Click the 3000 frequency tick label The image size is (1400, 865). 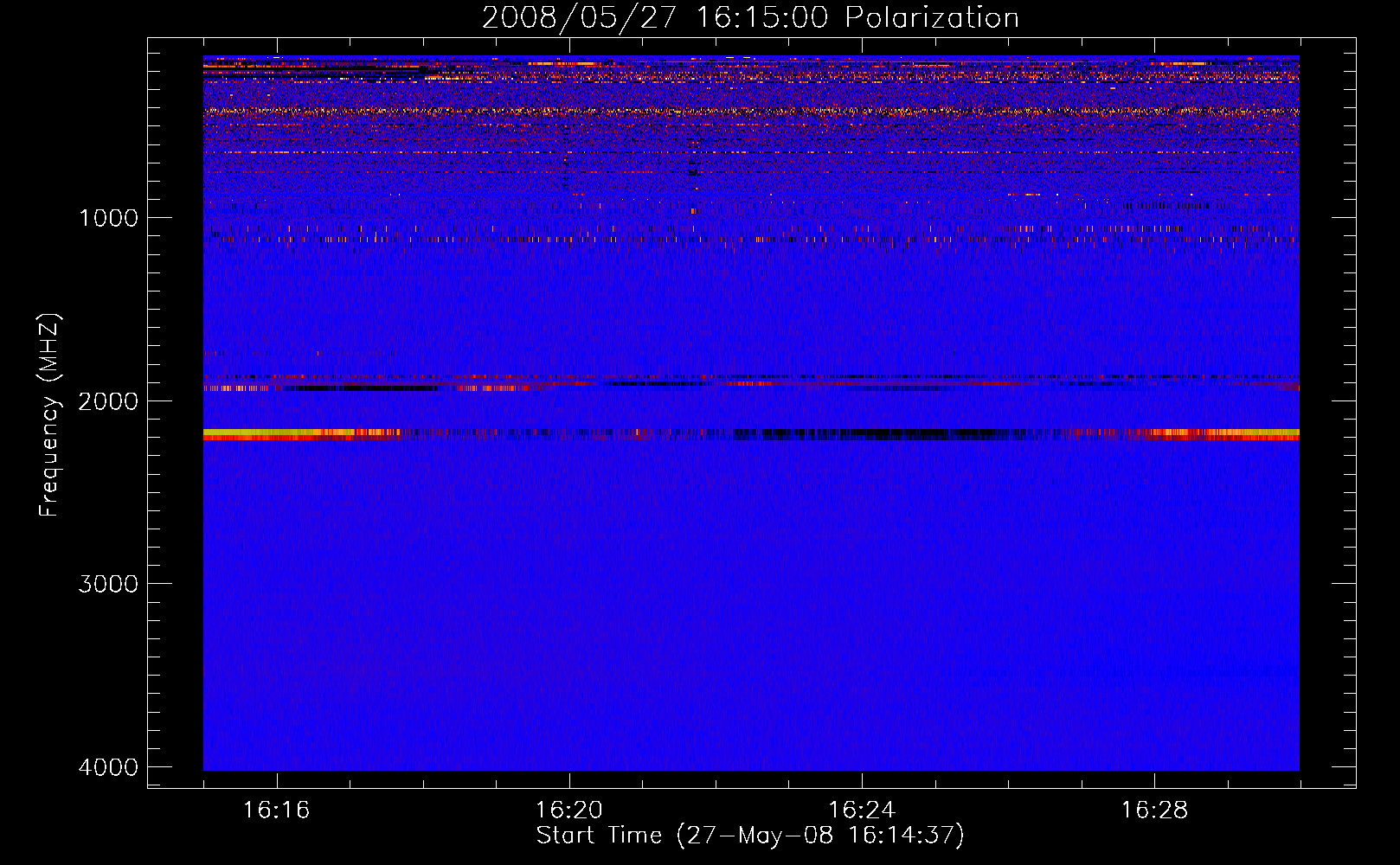109,584
